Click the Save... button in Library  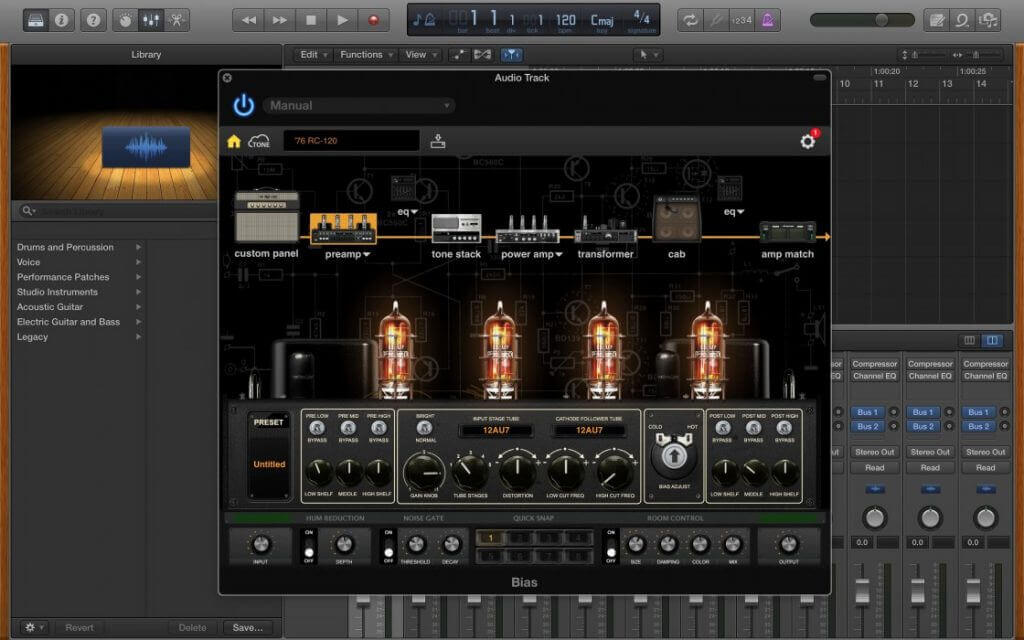248,628
